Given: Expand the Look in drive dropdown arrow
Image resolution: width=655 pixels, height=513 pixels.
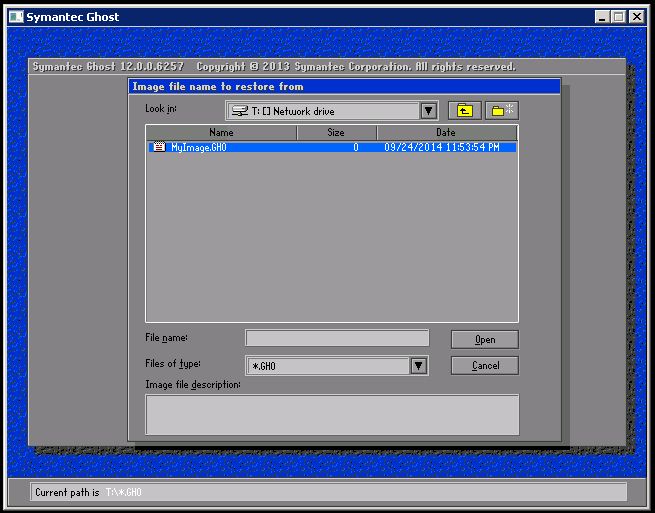Looking at the screenshot, I should click(x=428, y=111).
